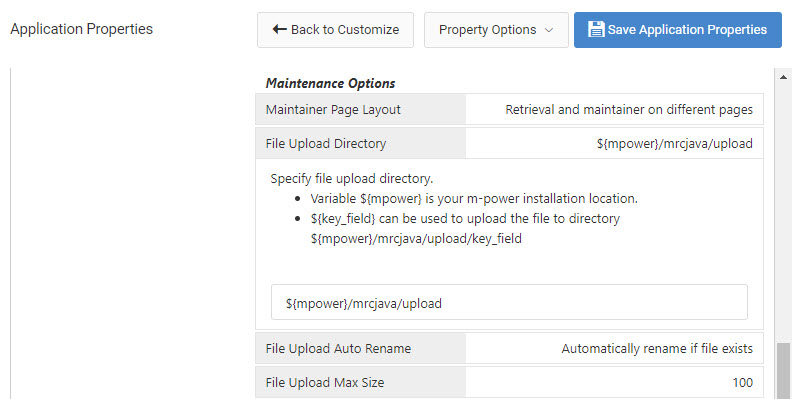The image size is (810, 399).
Task: Click the file upload directory text field
Action: [509, 302]
